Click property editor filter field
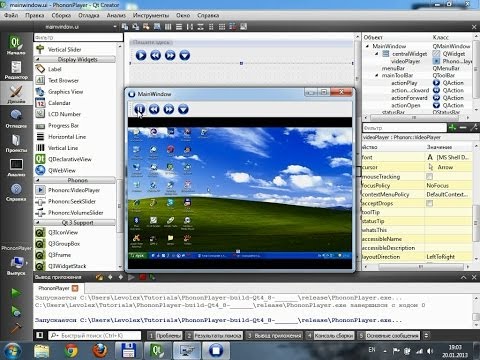Image resolution: width=480 pixels, height=360 pixels. coord(405,127)
